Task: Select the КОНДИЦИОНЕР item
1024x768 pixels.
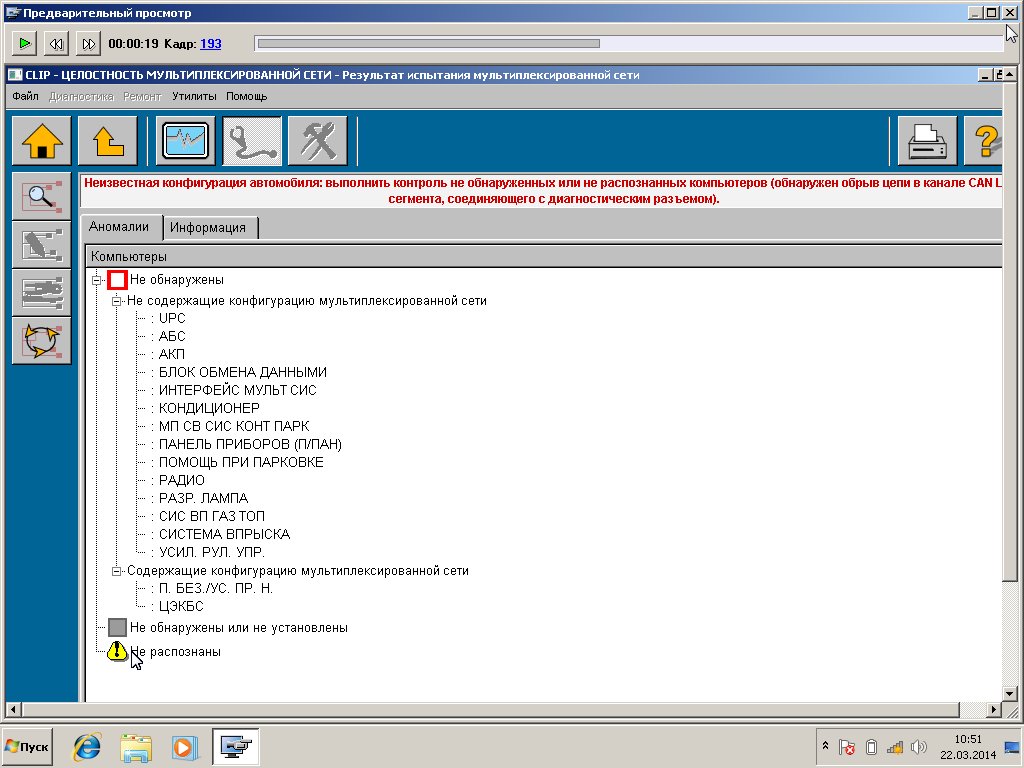Action: [x=209, y=408]
